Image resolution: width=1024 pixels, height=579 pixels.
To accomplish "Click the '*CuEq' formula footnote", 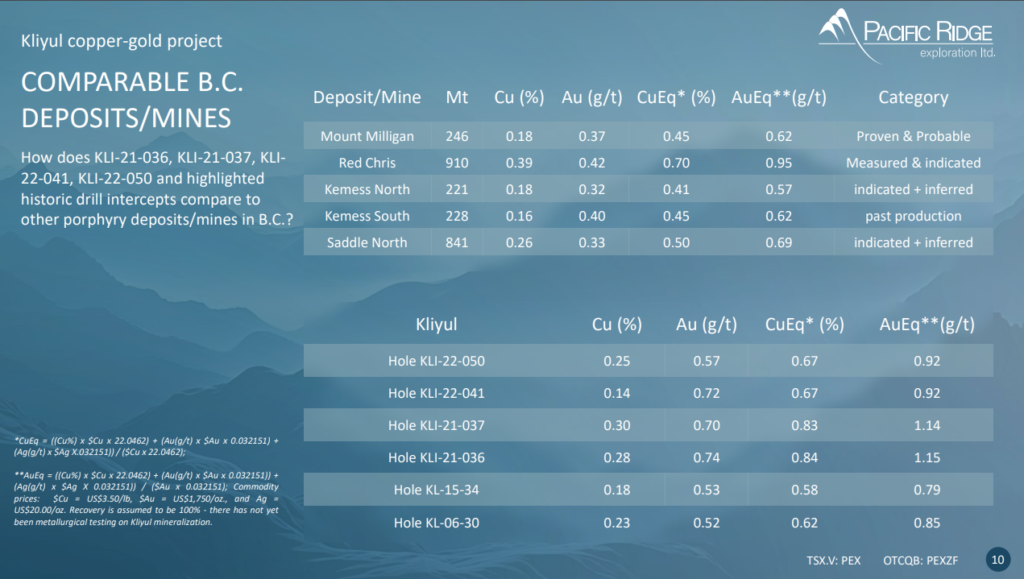I will click(146, 446).
